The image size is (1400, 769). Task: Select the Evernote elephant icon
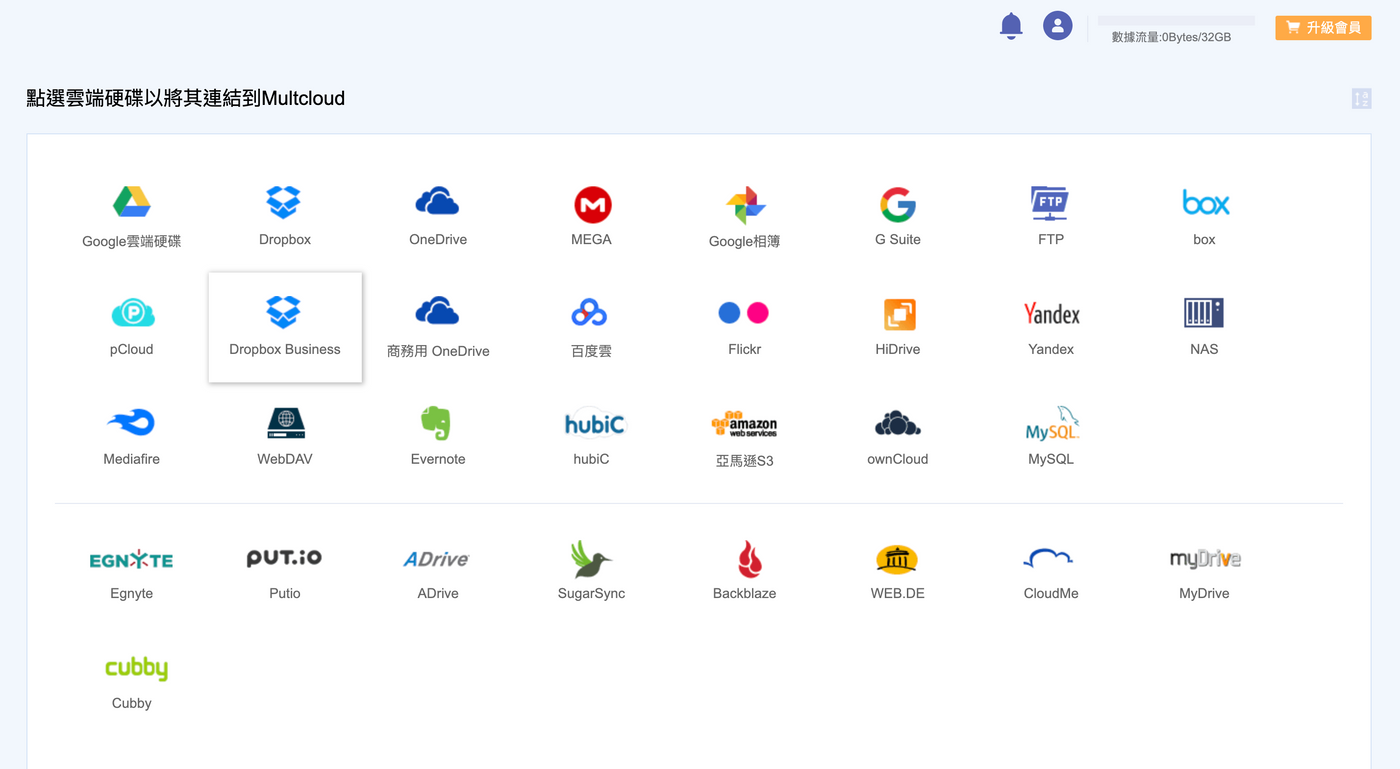click(436, 423)
